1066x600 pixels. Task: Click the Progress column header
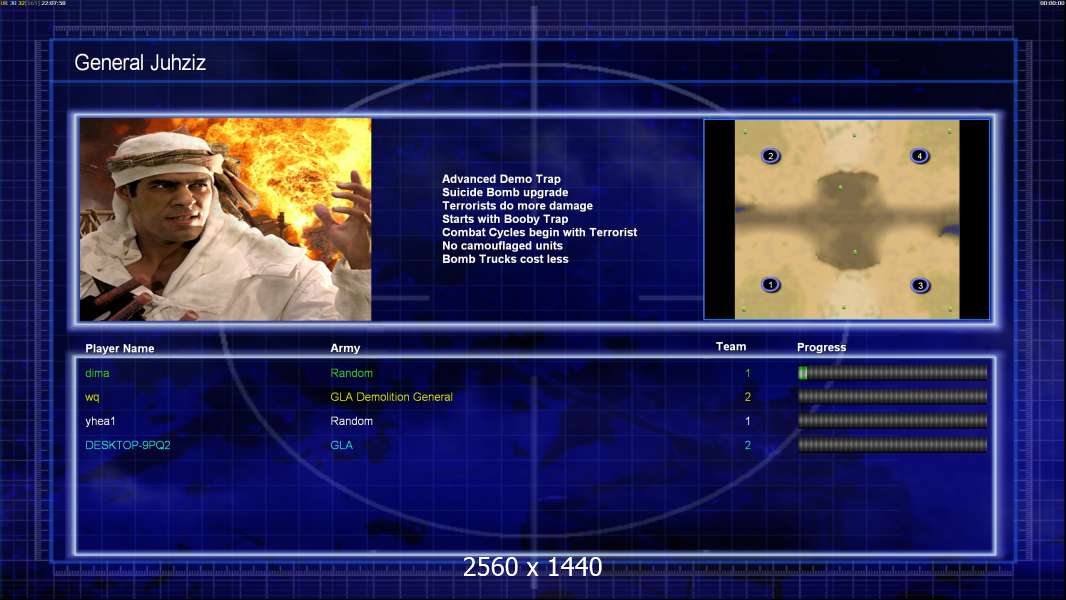tap(821, 347)
